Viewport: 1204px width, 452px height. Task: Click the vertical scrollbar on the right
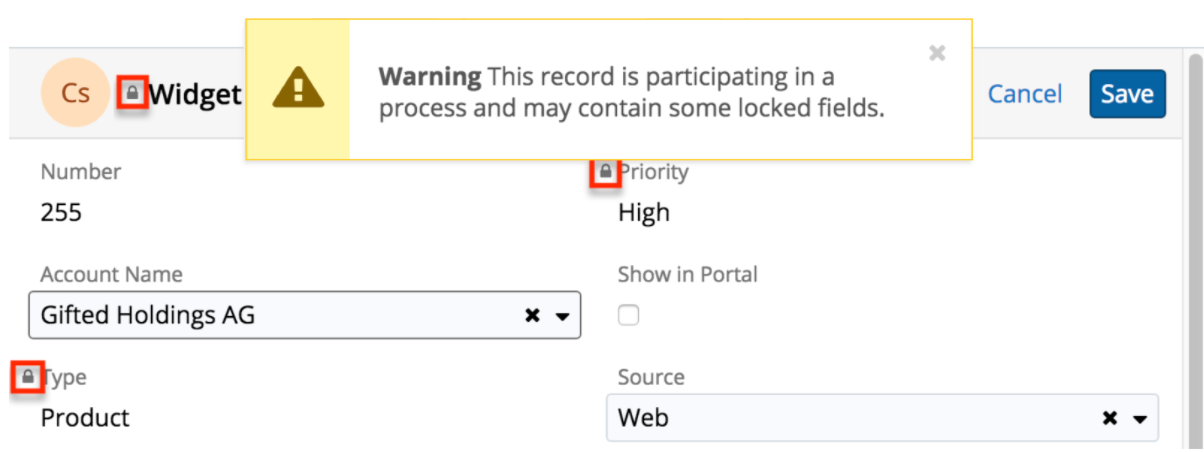1194,250
